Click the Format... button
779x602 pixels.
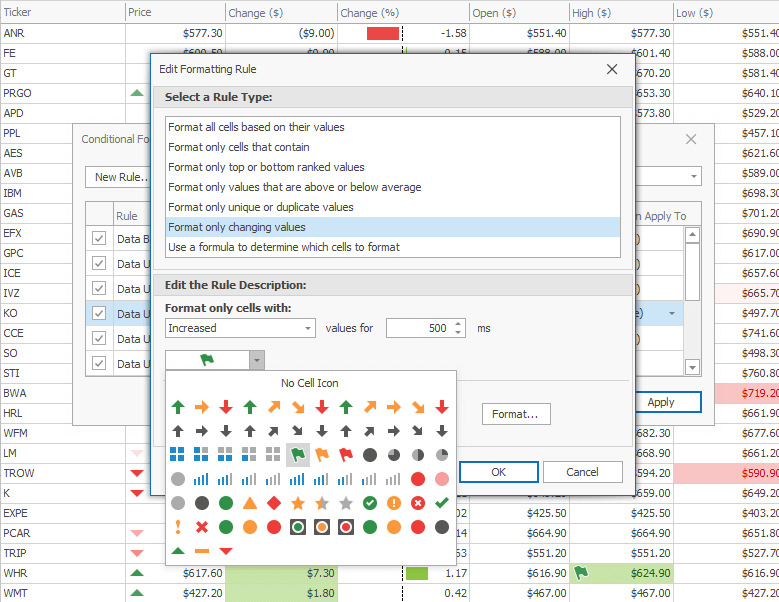[515, 414]
